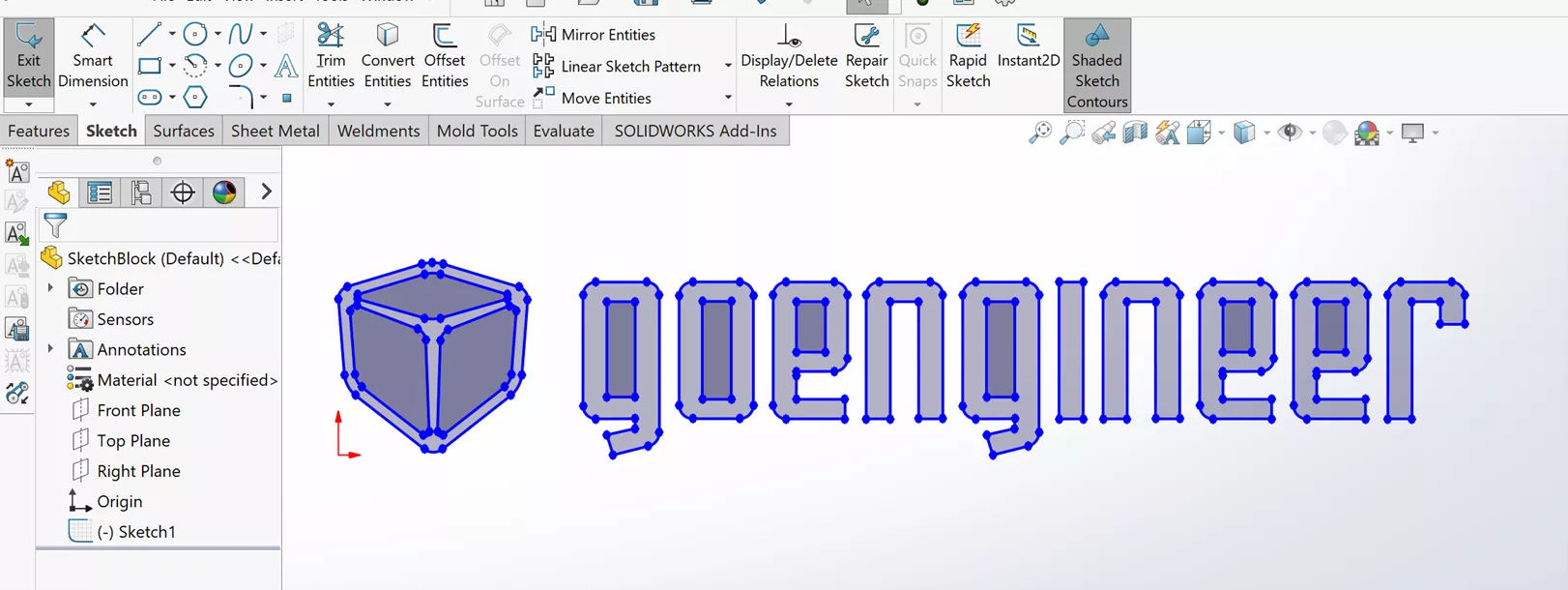Open the DisplayManager color ball tab

click(224, 192)
